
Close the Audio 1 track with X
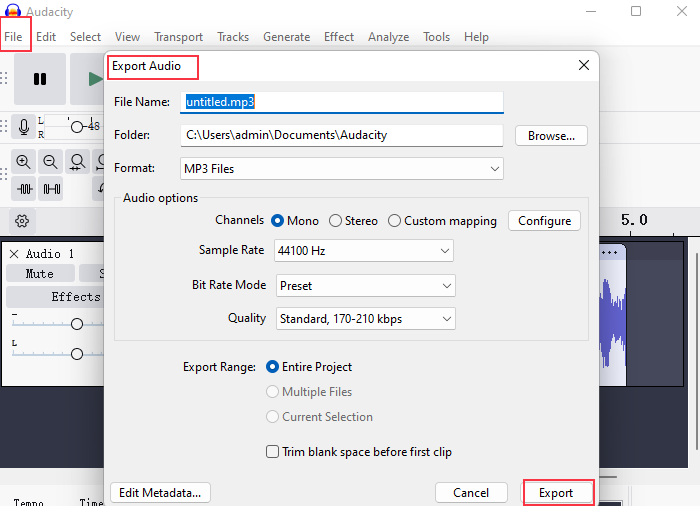[14, 254]
